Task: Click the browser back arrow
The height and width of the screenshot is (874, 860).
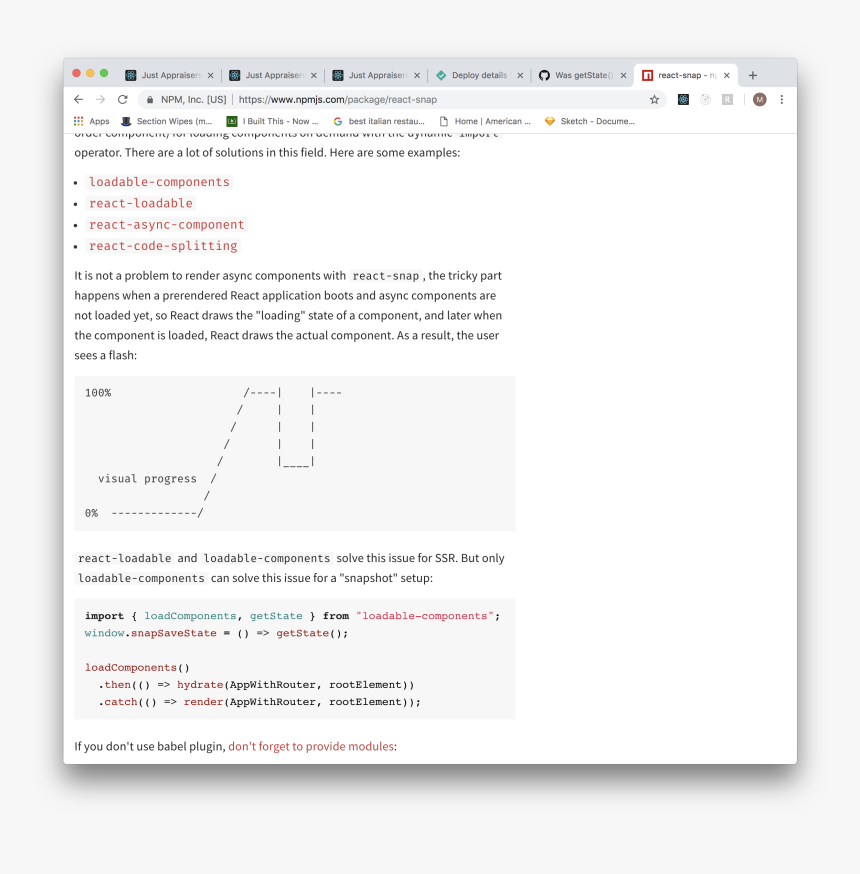Action: point(79,100)
